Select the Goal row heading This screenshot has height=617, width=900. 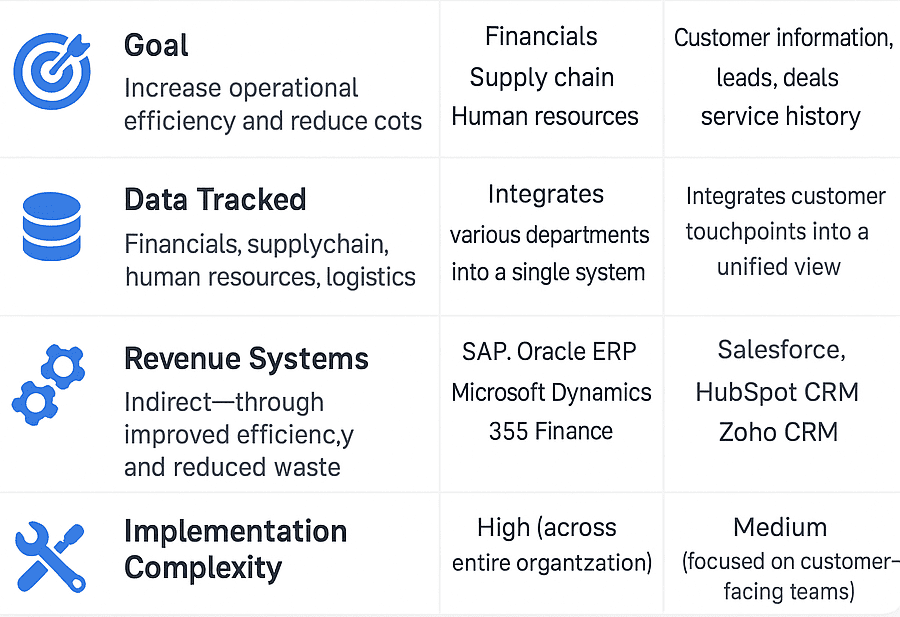156,45
